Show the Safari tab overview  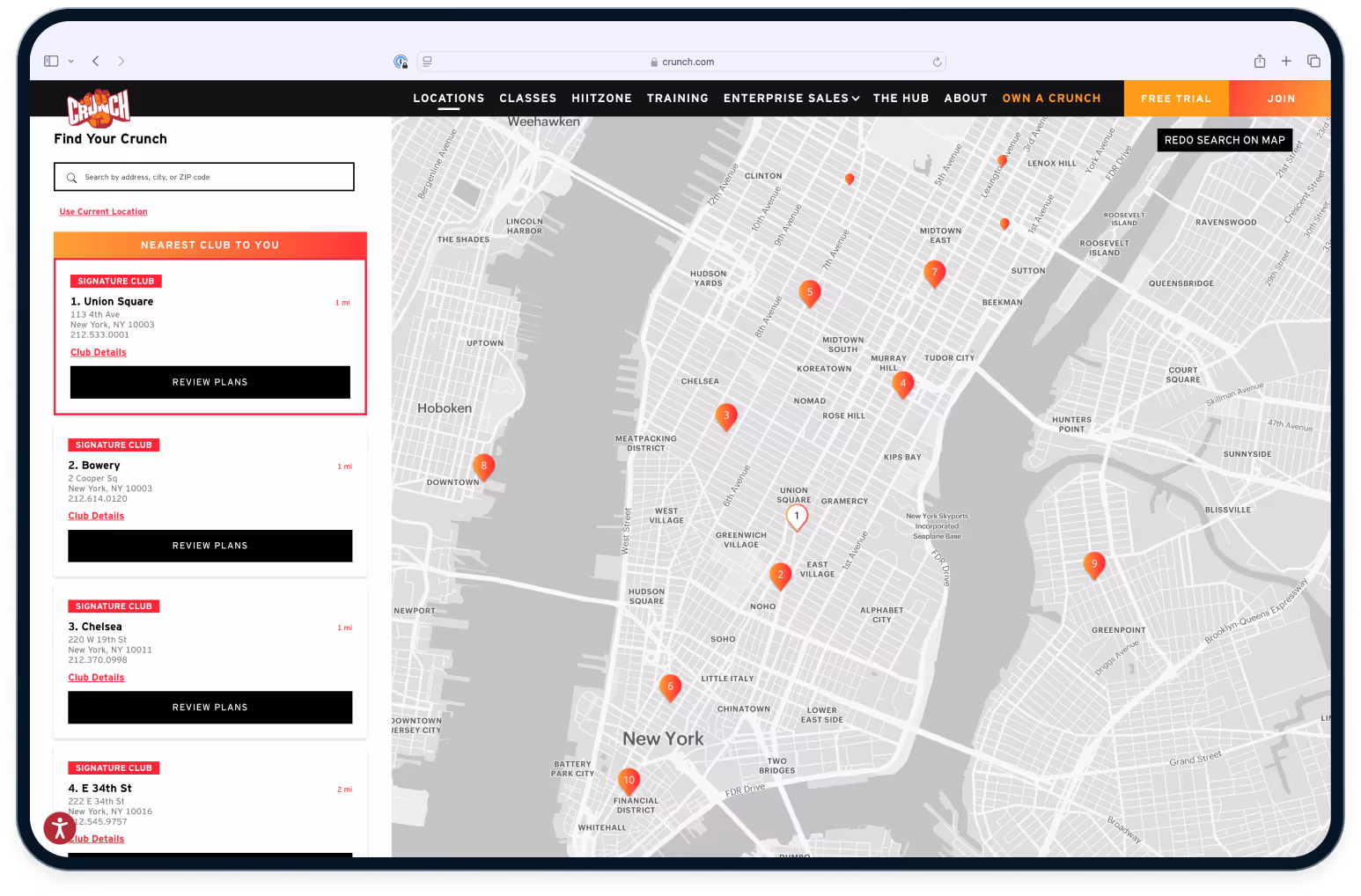pos(1313,61)
